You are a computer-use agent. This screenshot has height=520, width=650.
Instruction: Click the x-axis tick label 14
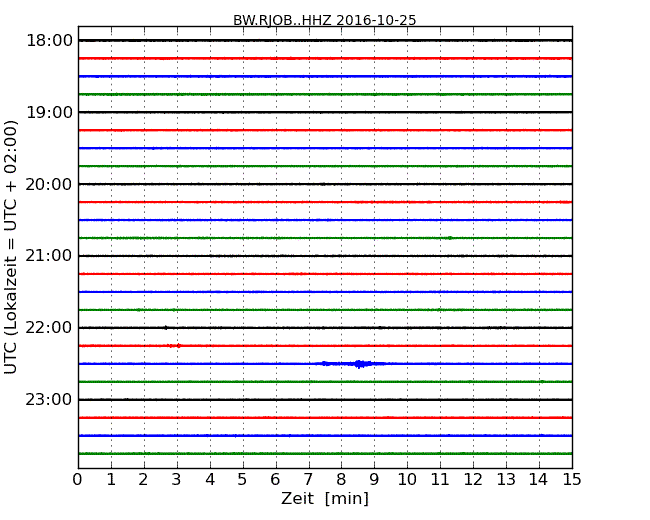(538, 479)
